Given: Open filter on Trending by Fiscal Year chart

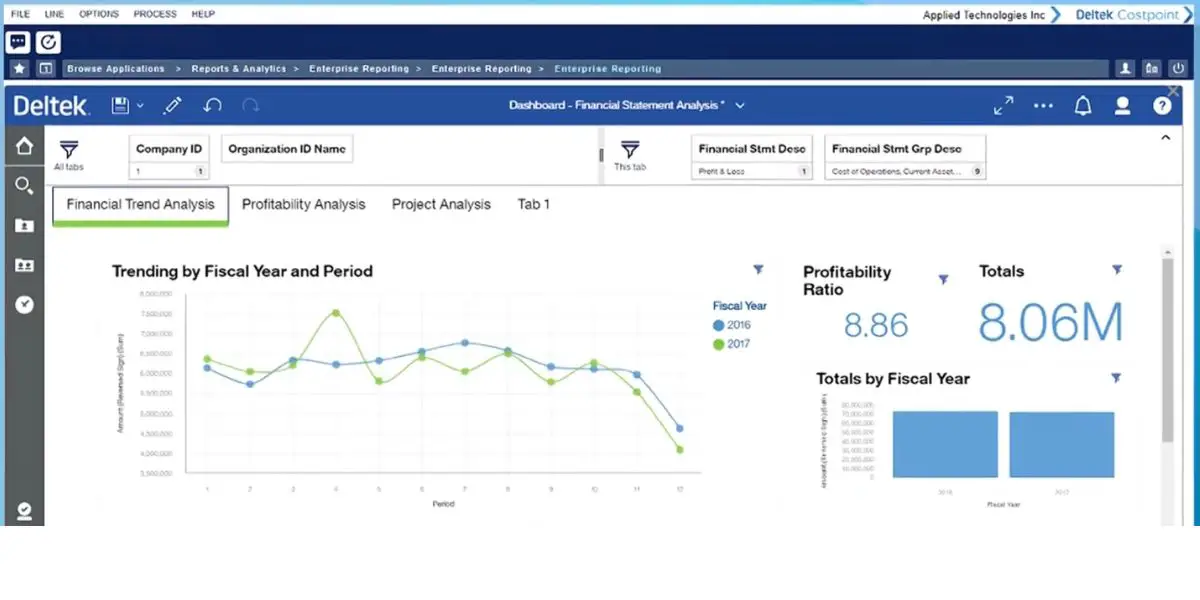Looking at the screenshot, I should click(758, 269).
